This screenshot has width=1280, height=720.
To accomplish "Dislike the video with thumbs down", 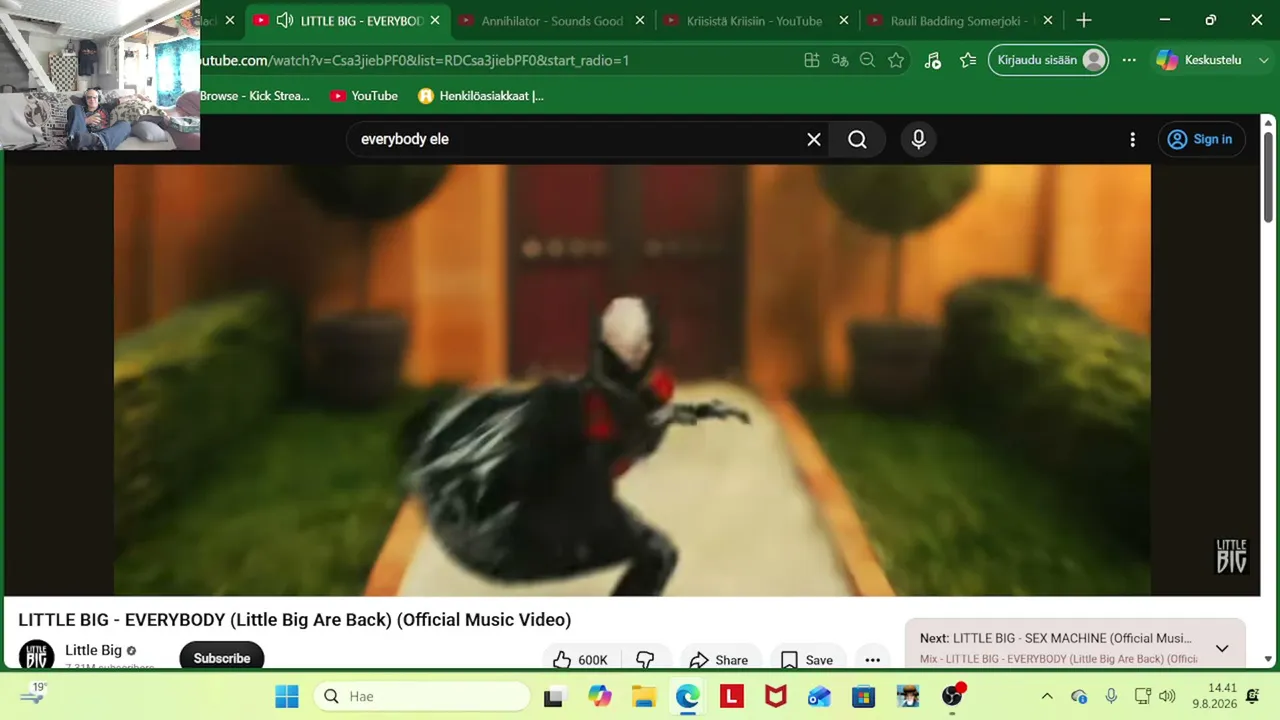I will pyautogui.click(x=646, y=660).
